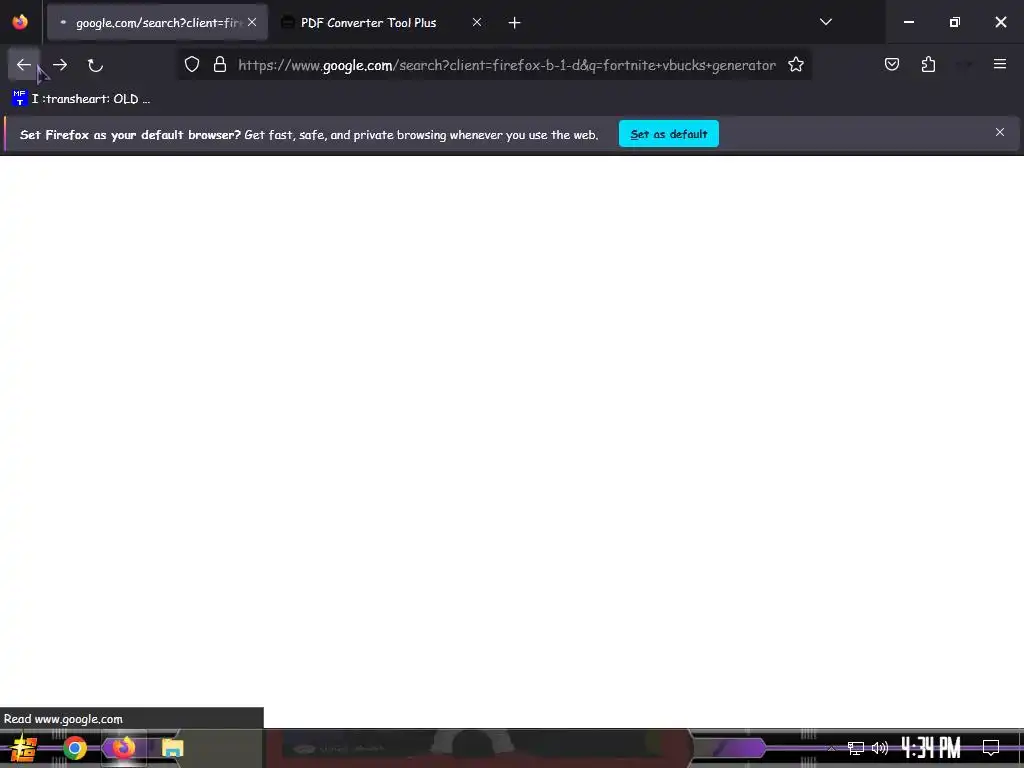Open the transheart OLD bookmark
The height and width of the screenshot is (768, 1024).
82,99
